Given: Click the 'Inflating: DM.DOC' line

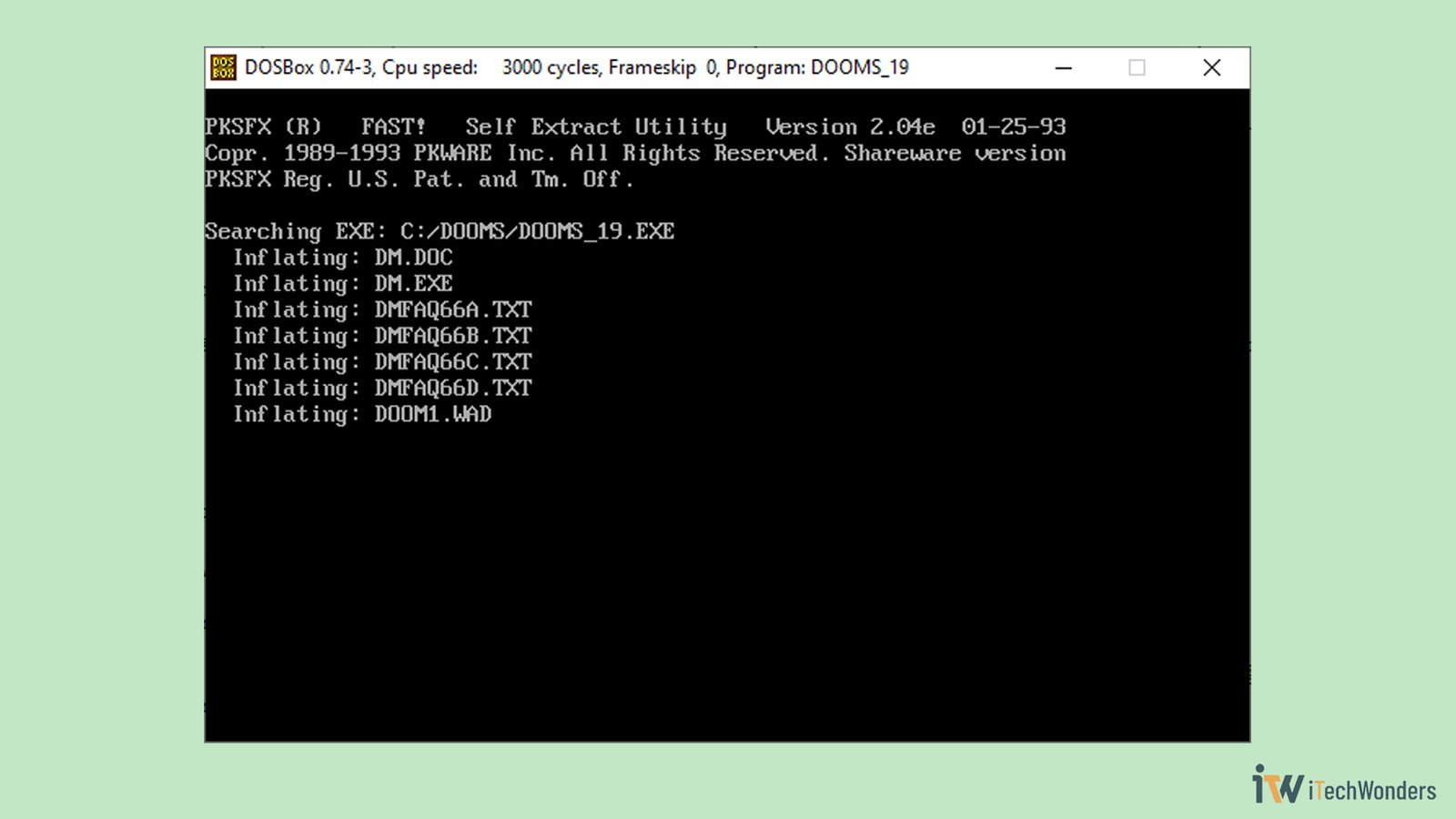Looking at the screenshot, I should [343, 258].
